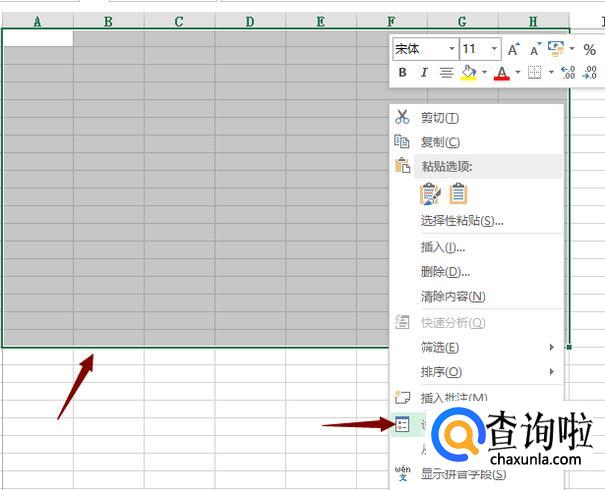This screenshot has height=490, width=605.
Task: Click 删除 (Delete) menu entry
Action: click(445, 271)
